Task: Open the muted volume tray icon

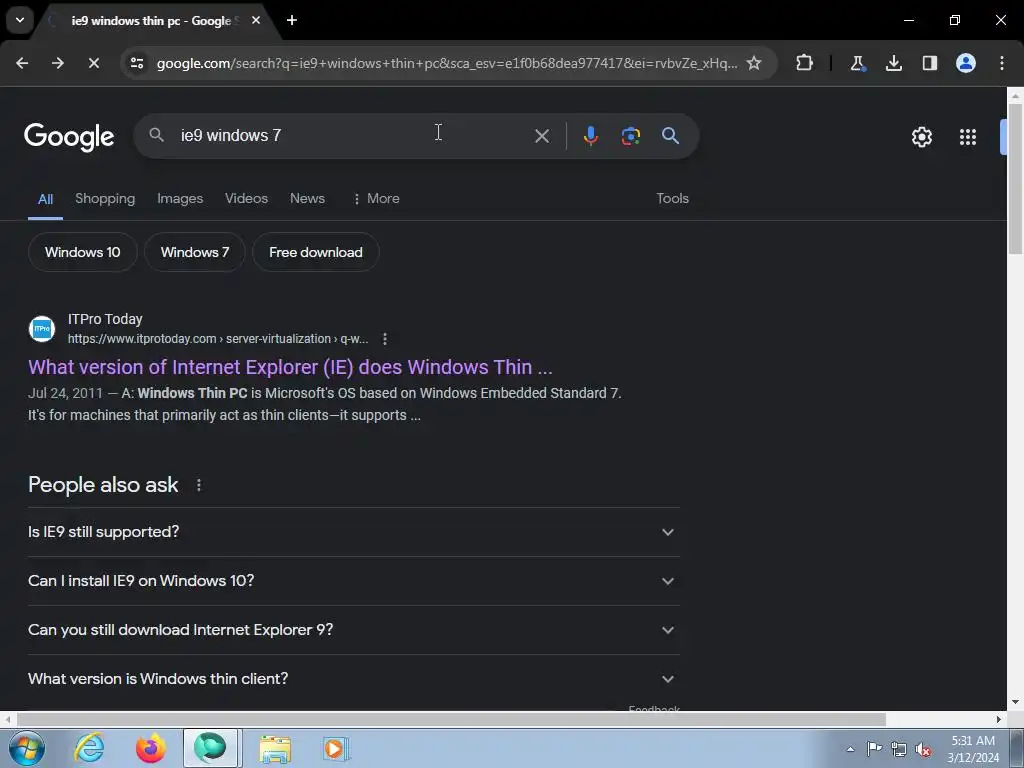Action: pyautogui.click(x=923, y=749)
